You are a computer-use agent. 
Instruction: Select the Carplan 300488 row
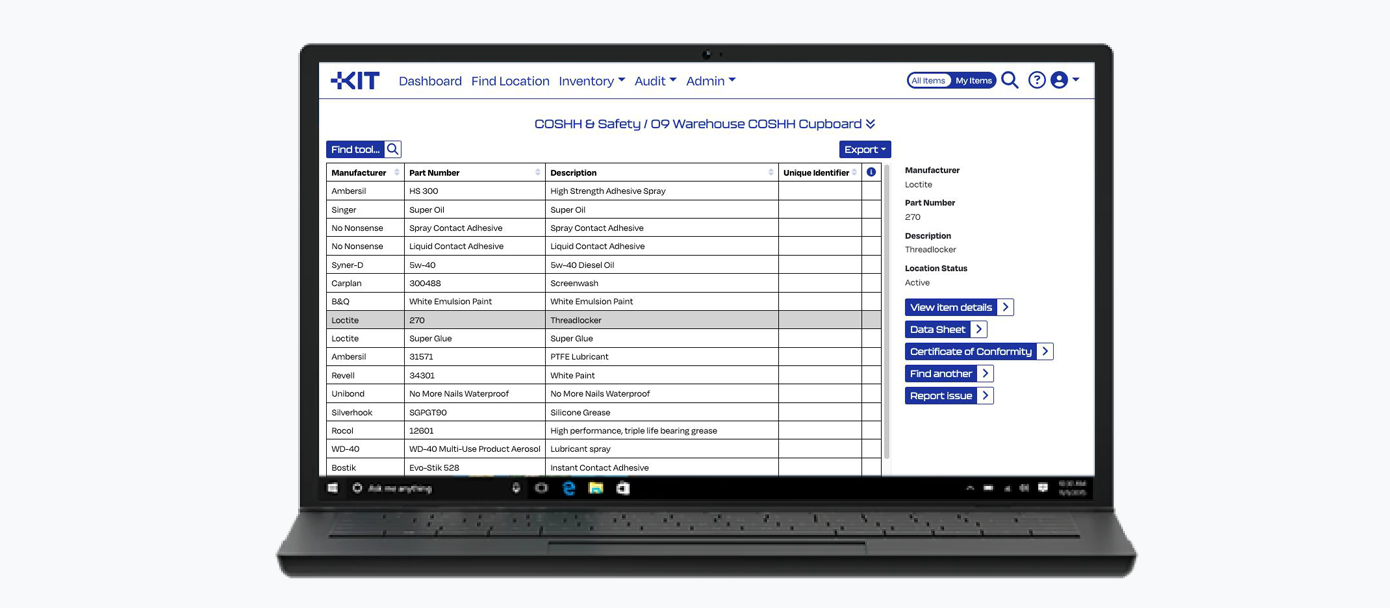click(x=604, y=283)
